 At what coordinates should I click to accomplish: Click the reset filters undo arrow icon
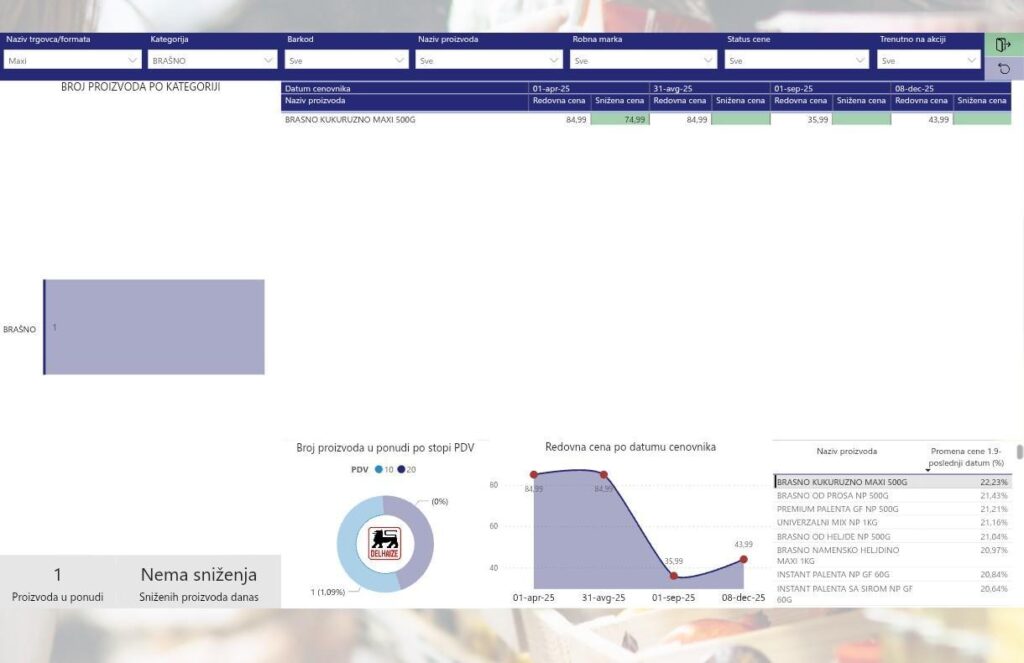point(1003,69)
